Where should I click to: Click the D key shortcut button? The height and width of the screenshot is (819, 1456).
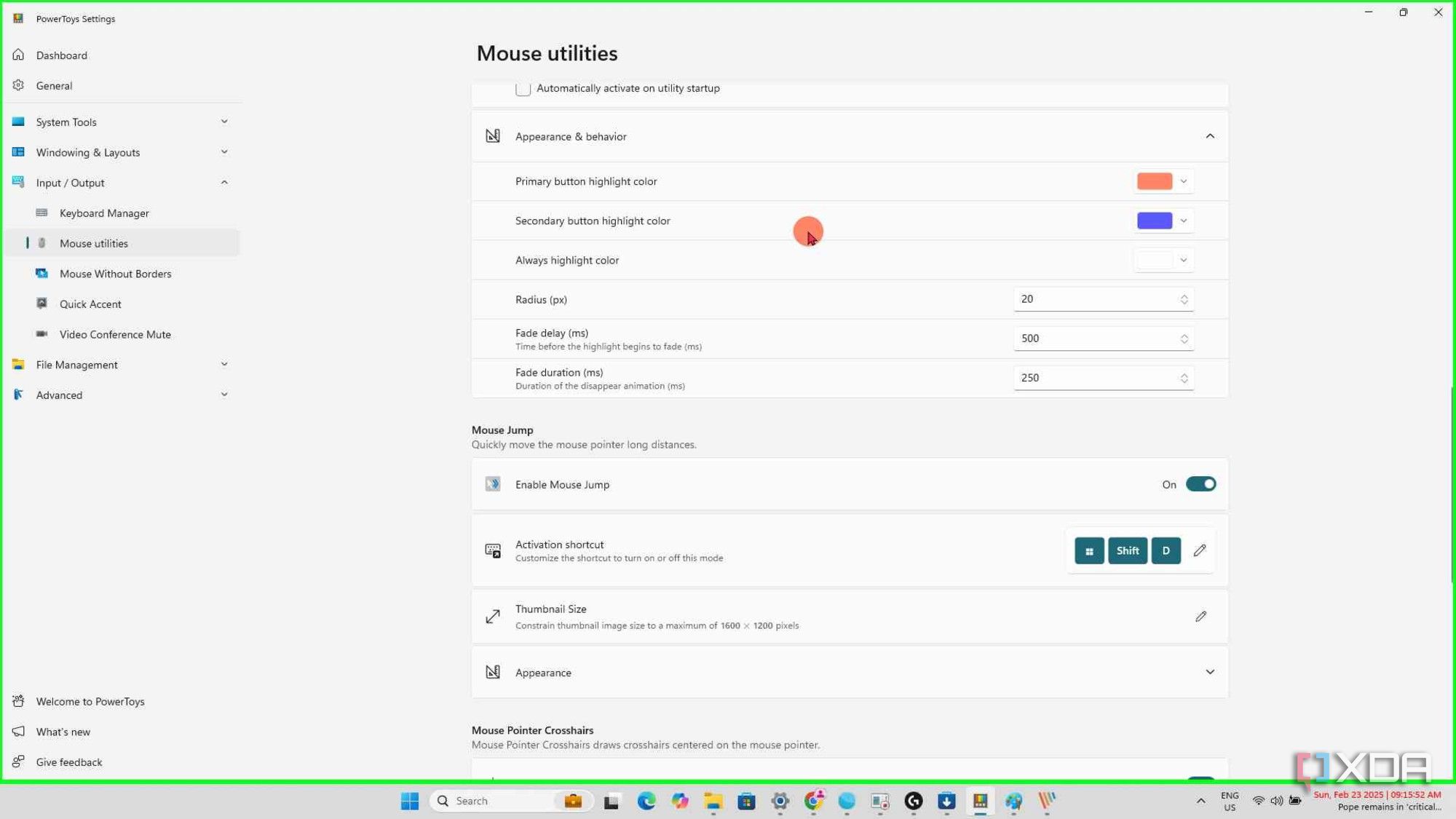[x=1166, y=551]
